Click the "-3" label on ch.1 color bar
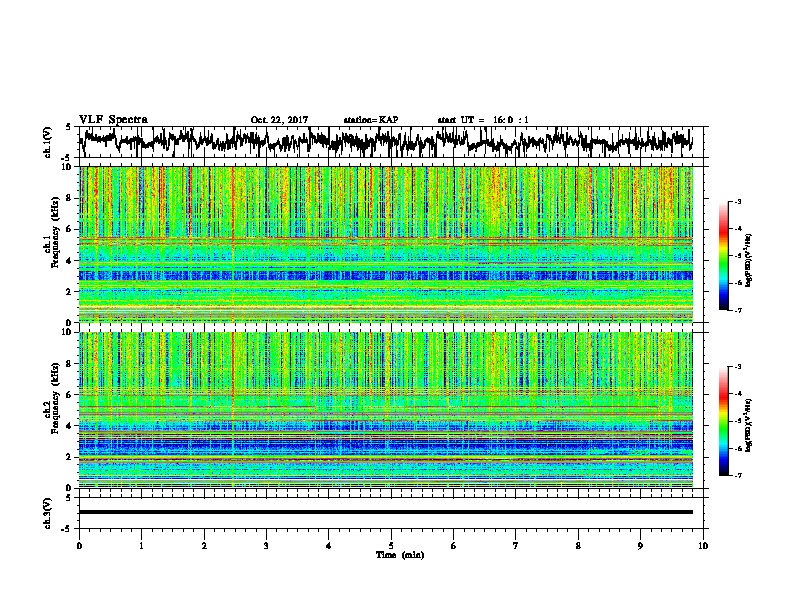Image resolution: width=792 pixels, height=612 pixels. 738,201
